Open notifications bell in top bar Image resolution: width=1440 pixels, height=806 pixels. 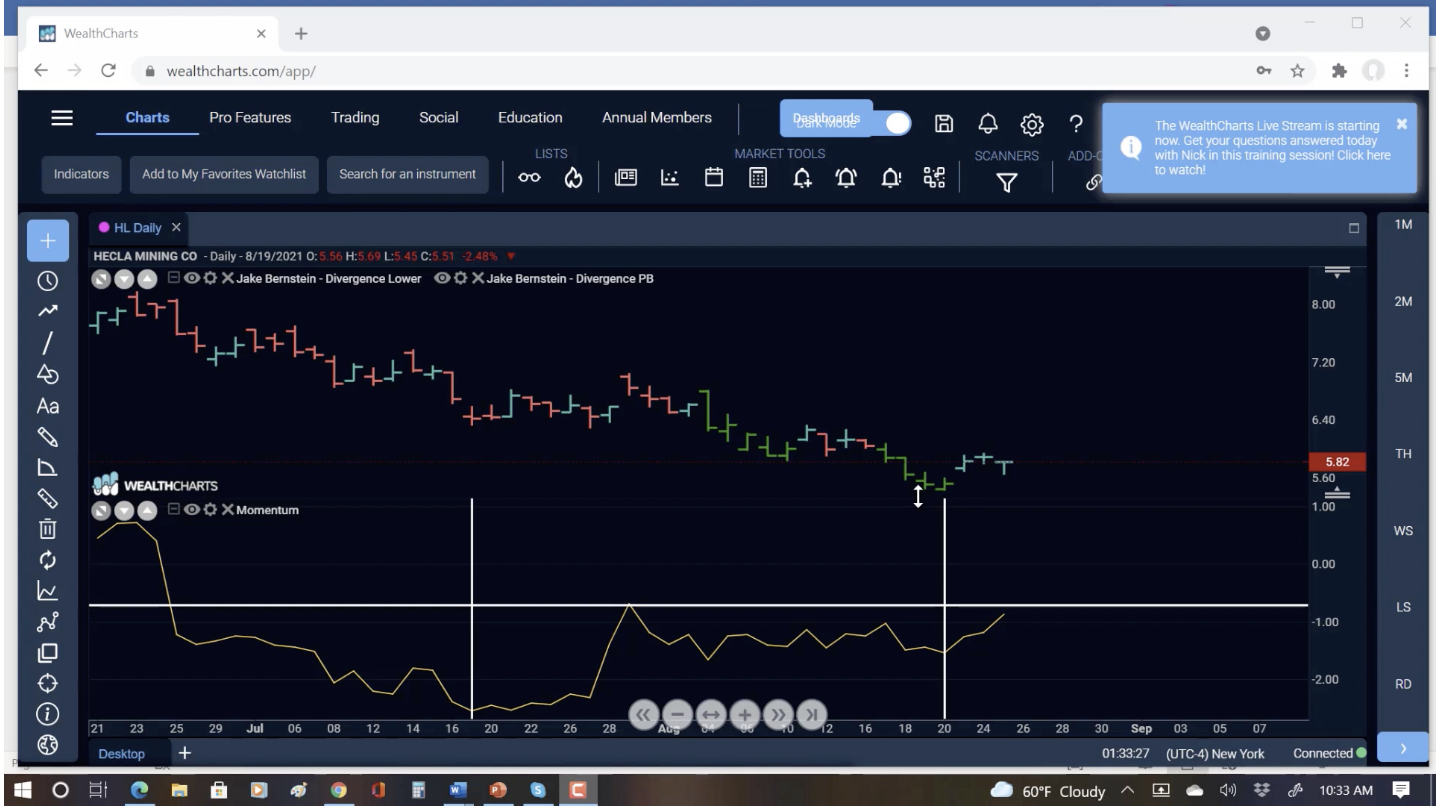coord(988,123)
